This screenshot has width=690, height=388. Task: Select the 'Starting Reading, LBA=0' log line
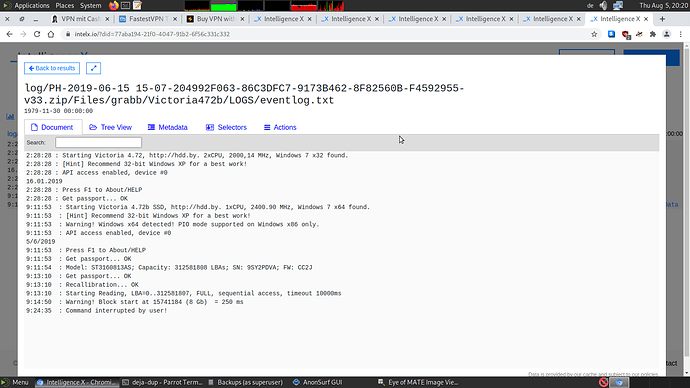coord(184,293)
